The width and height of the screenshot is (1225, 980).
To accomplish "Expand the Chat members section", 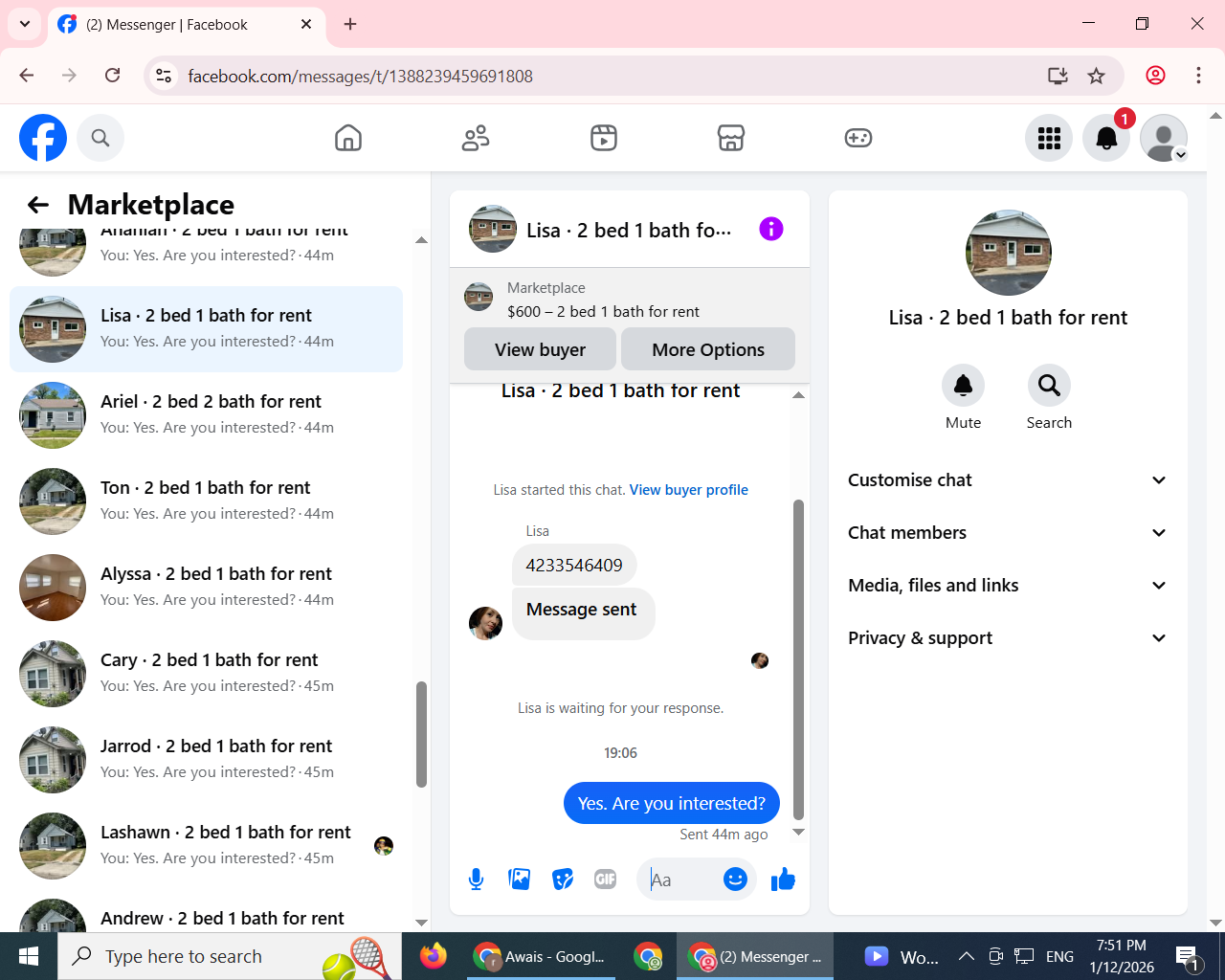I will [1008, 533].
